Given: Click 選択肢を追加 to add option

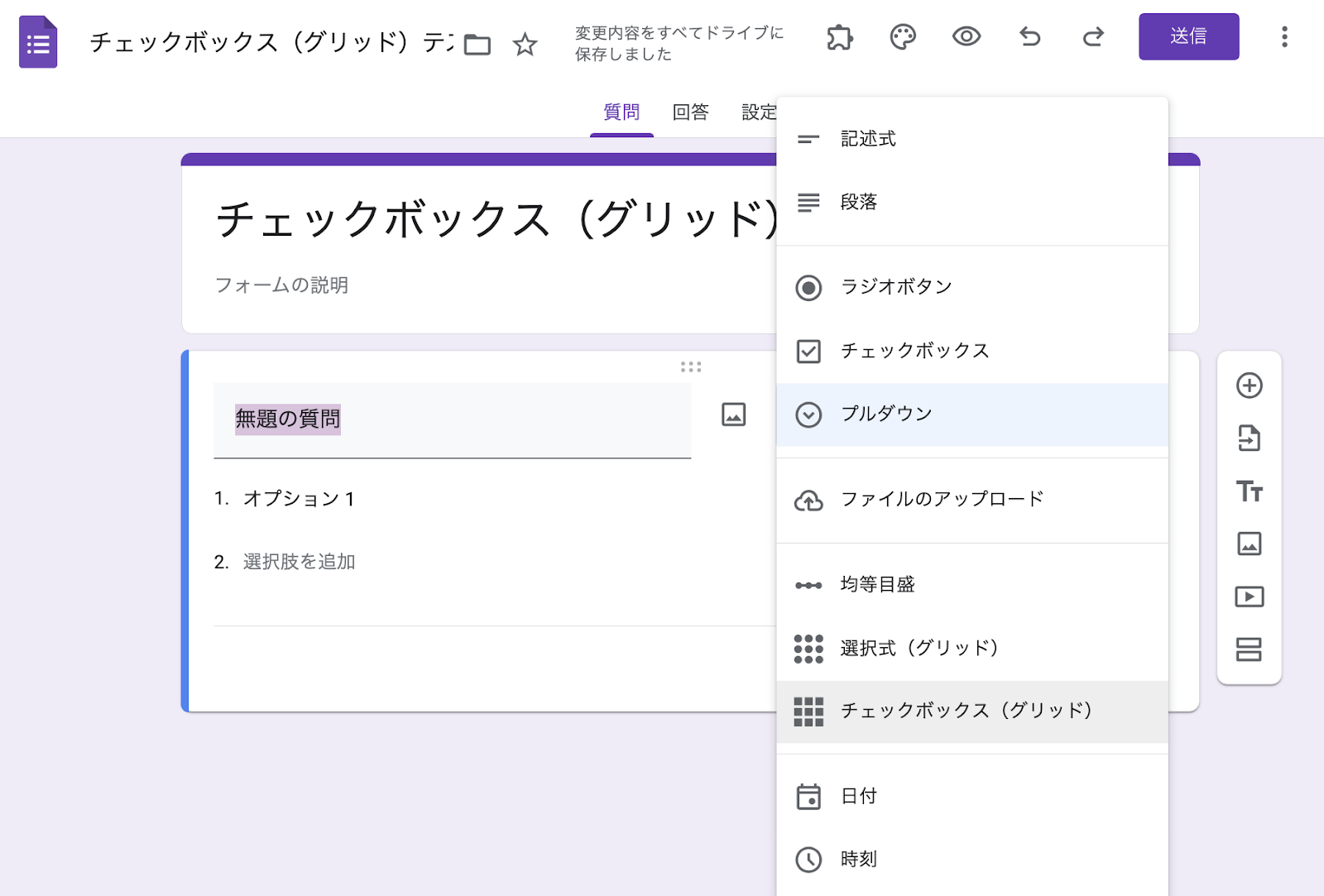Looking at the screenshot, I should point(299,562).
